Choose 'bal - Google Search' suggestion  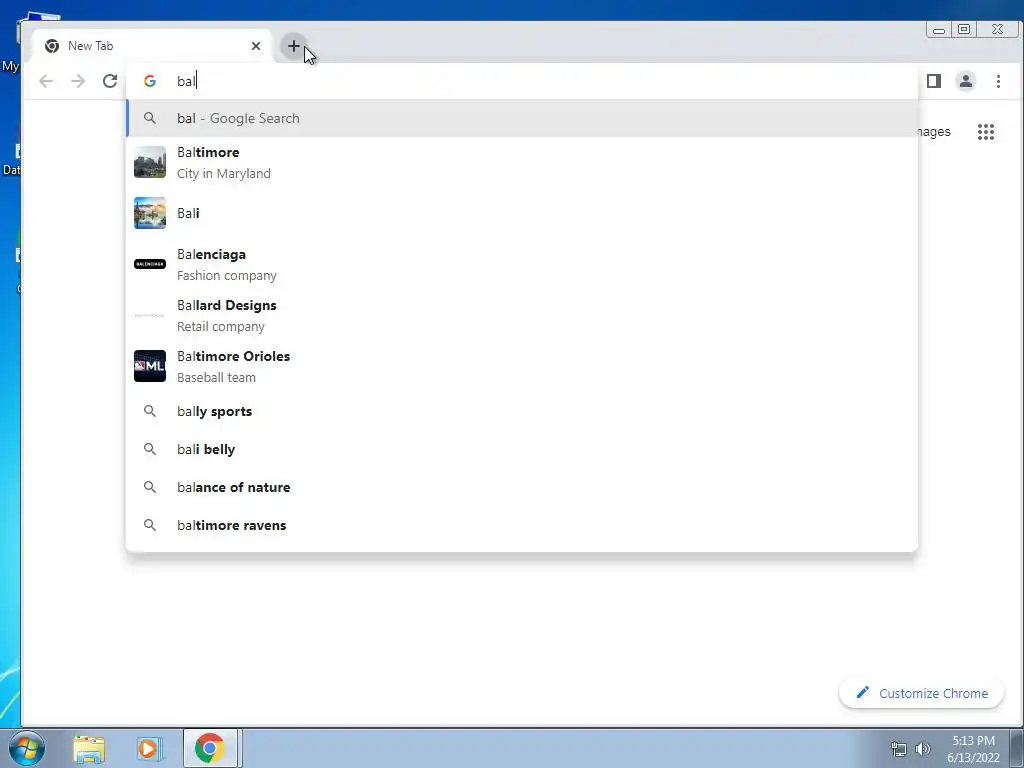click(x=522, y=118)
